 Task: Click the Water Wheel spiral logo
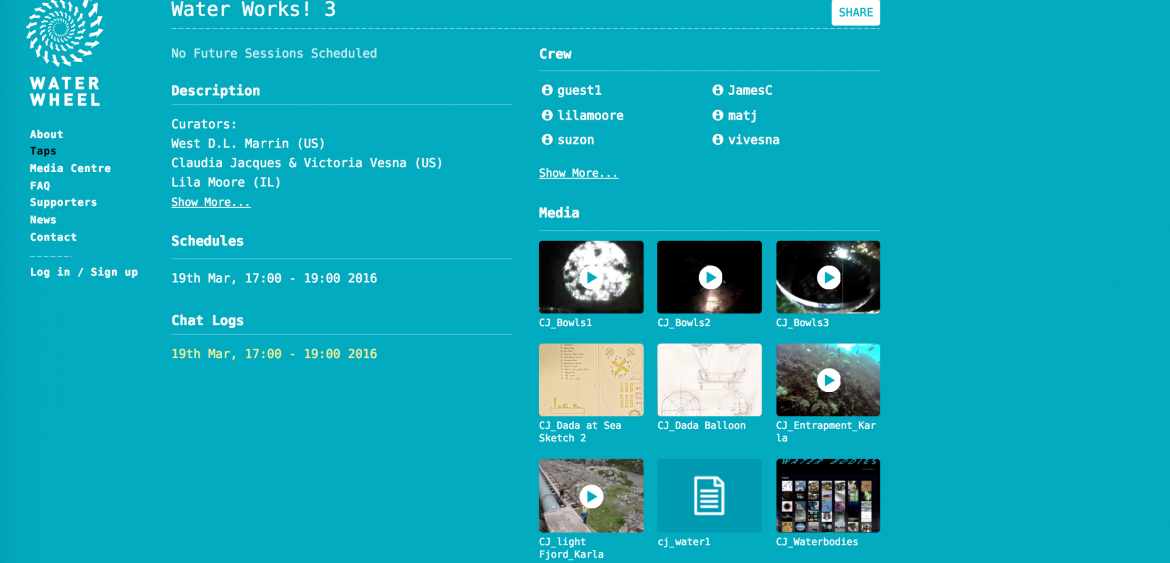click(64, 32)
